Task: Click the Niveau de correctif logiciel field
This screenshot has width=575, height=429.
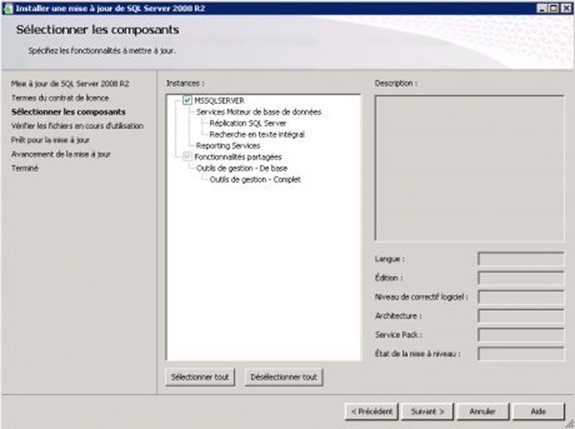Action: point(521,297)
